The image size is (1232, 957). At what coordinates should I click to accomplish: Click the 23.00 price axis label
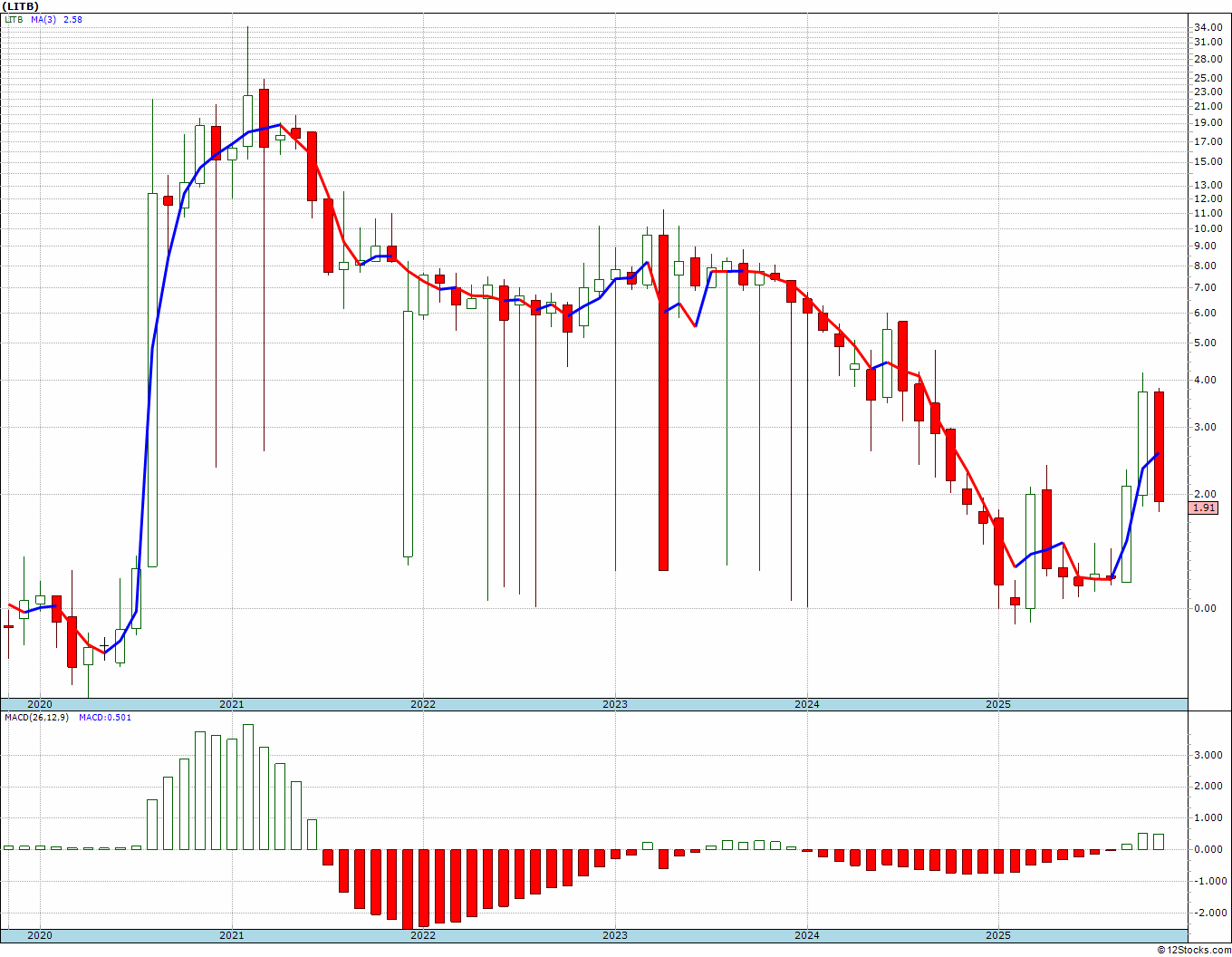coord(1208,92)
